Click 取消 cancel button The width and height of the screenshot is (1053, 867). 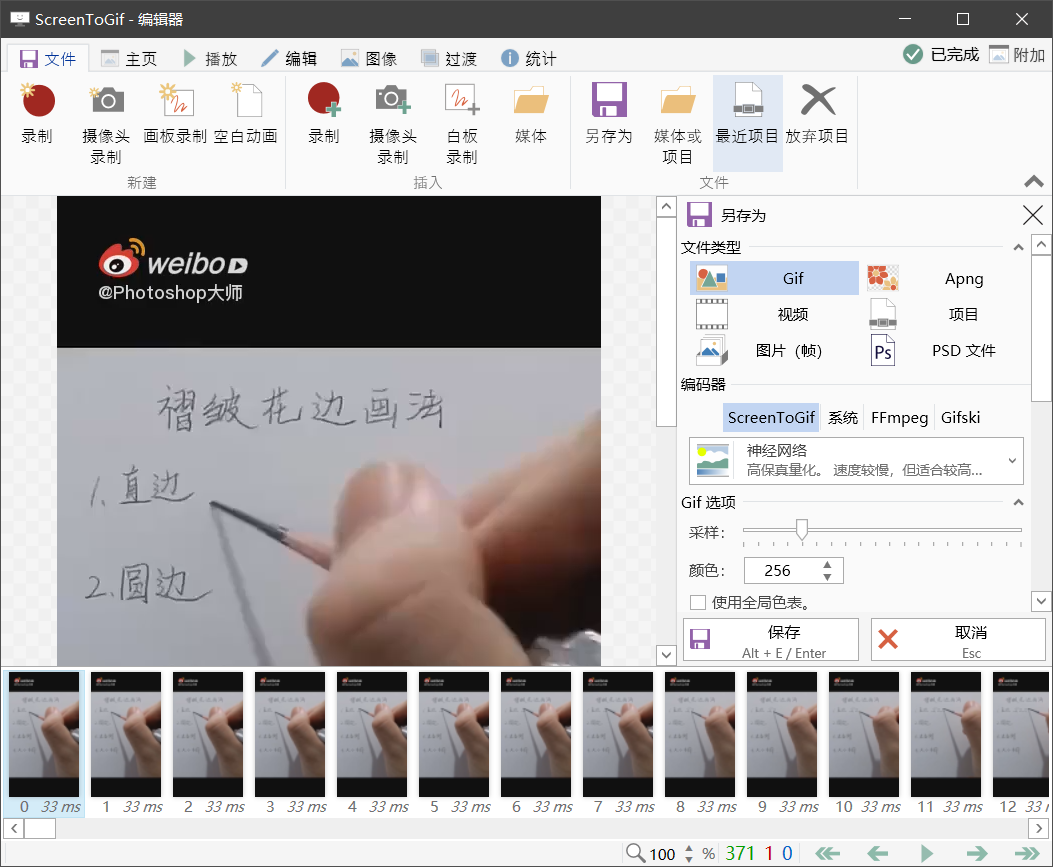pyautogui.click(x=958, y=640)
